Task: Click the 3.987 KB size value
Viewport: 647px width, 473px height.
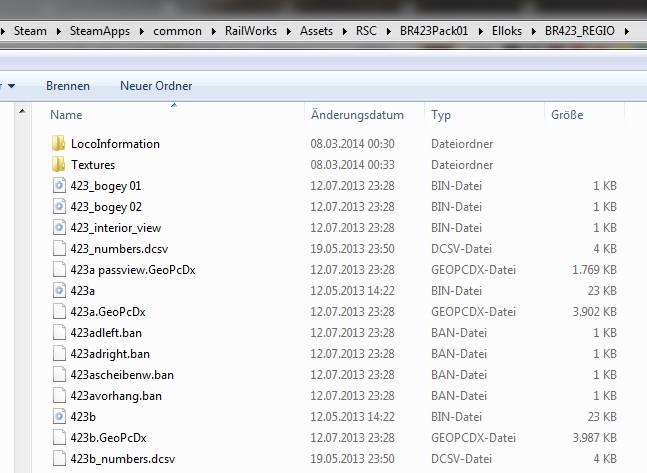Action: pos(594,438)
